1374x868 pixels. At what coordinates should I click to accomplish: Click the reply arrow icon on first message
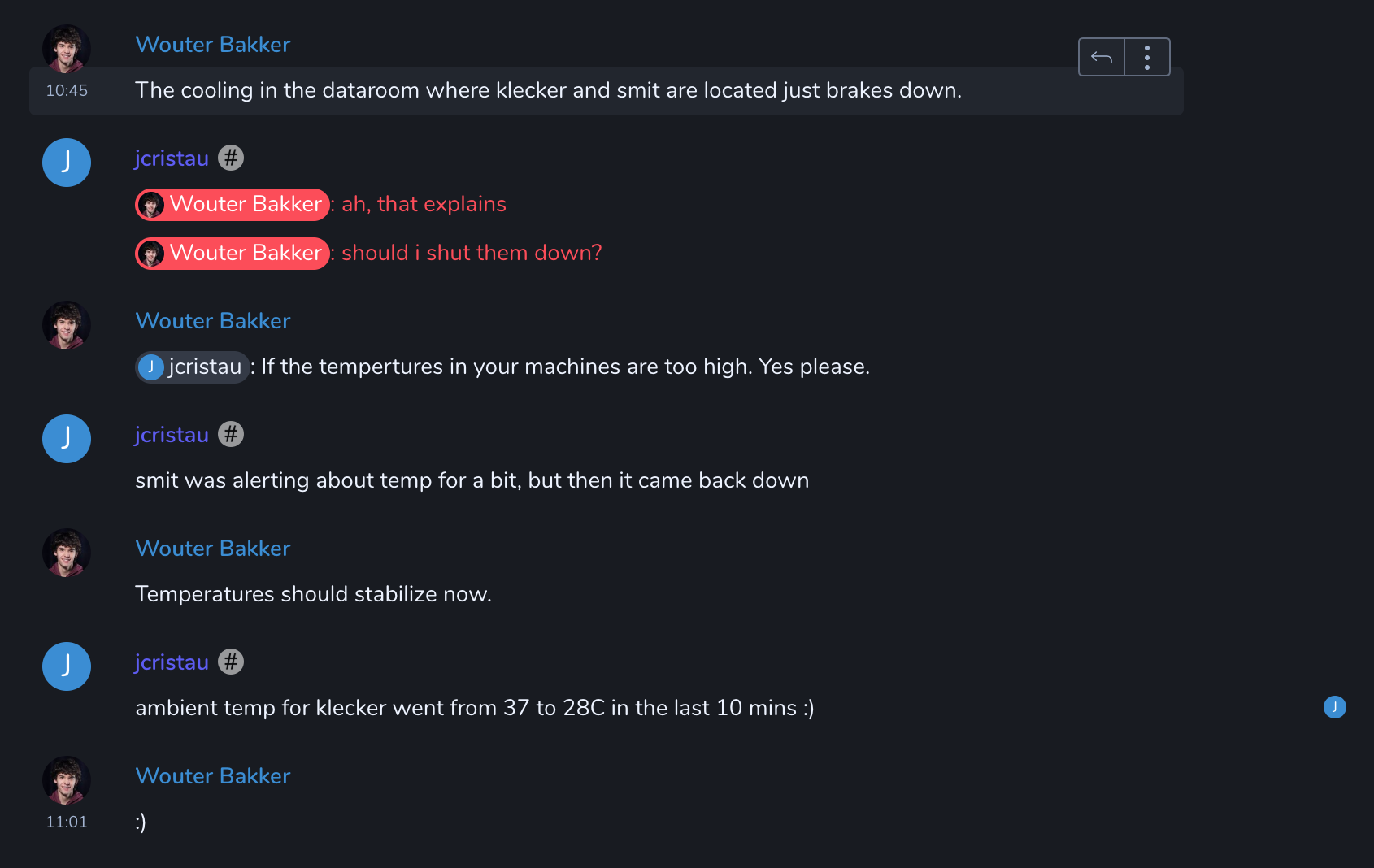(1101, 57)
